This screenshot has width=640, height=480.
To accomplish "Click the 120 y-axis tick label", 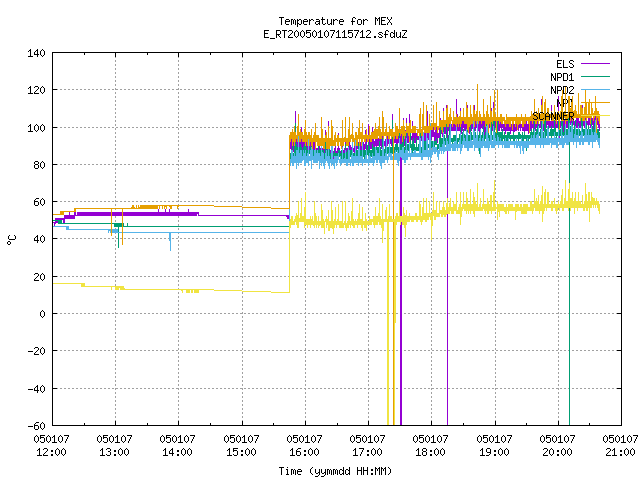I will [x=36, y=90].
